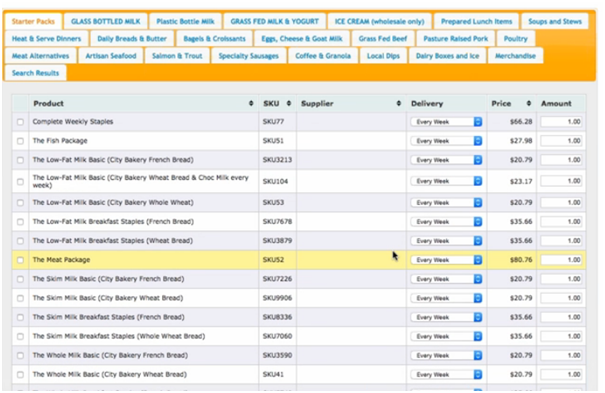Screen dimensions: 605x393
Task: Tick checkbox for SKU7678 row
Action: [20, 222]
